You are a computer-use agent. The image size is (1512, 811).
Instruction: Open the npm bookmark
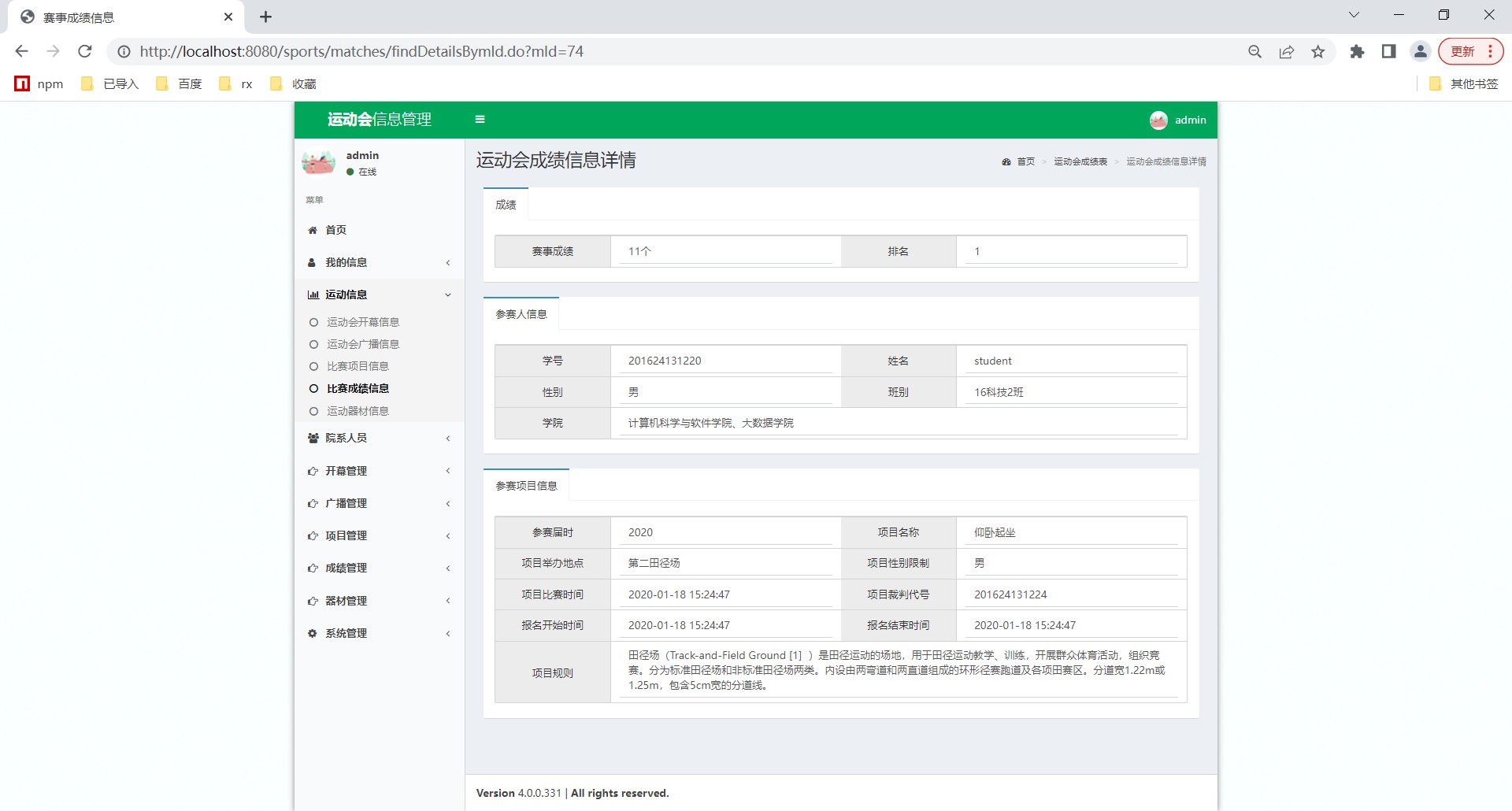[39, 83]
